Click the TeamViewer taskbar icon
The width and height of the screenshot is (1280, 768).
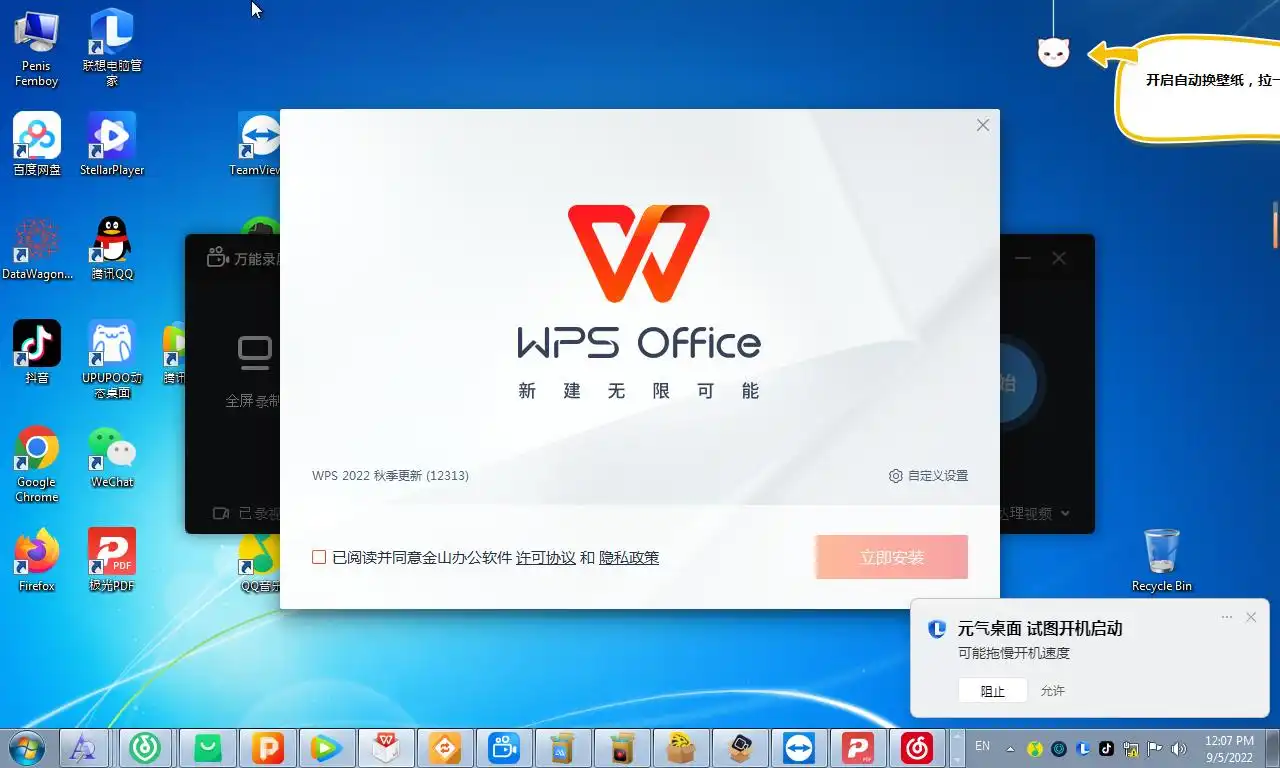click(x=799, y=748)
